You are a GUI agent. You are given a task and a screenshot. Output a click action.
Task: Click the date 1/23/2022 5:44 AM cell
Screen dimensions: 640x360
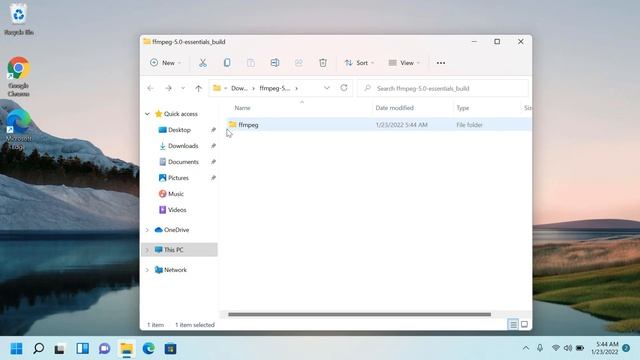tap(401, 125)
